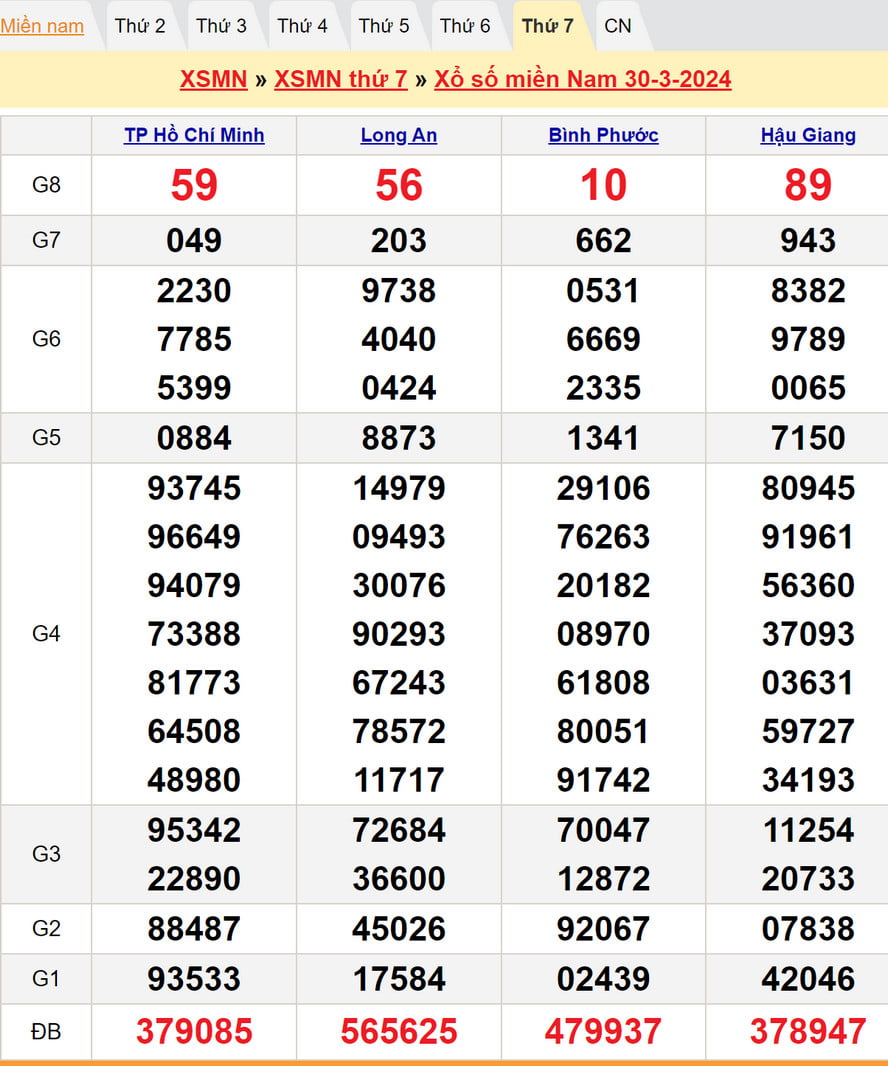Screen dimensions: 888x1066
Task: Open the Thứ 5 tab
Action: pyautogui.click(x=384, y=26)
